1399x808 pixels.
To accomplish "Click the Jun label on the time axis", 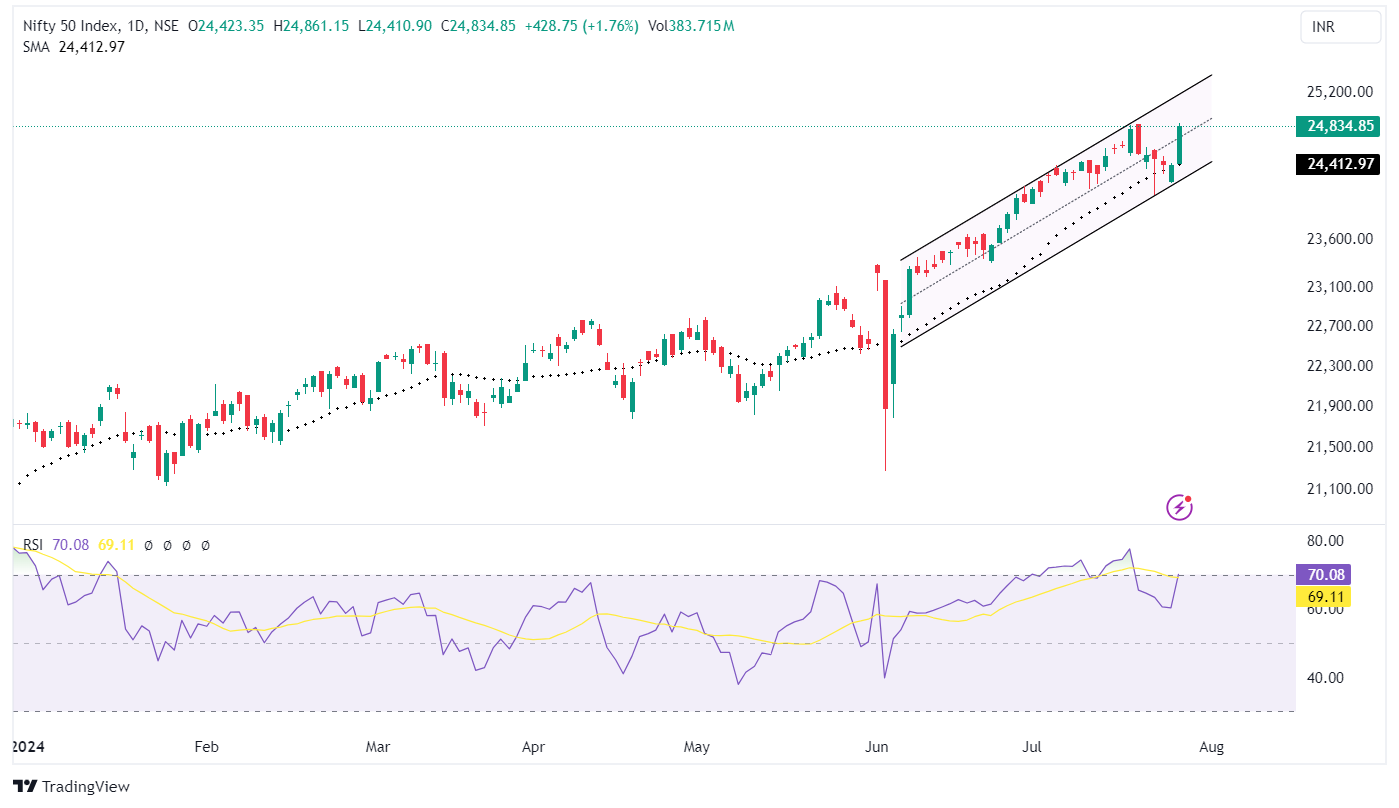I will (877, 746).
